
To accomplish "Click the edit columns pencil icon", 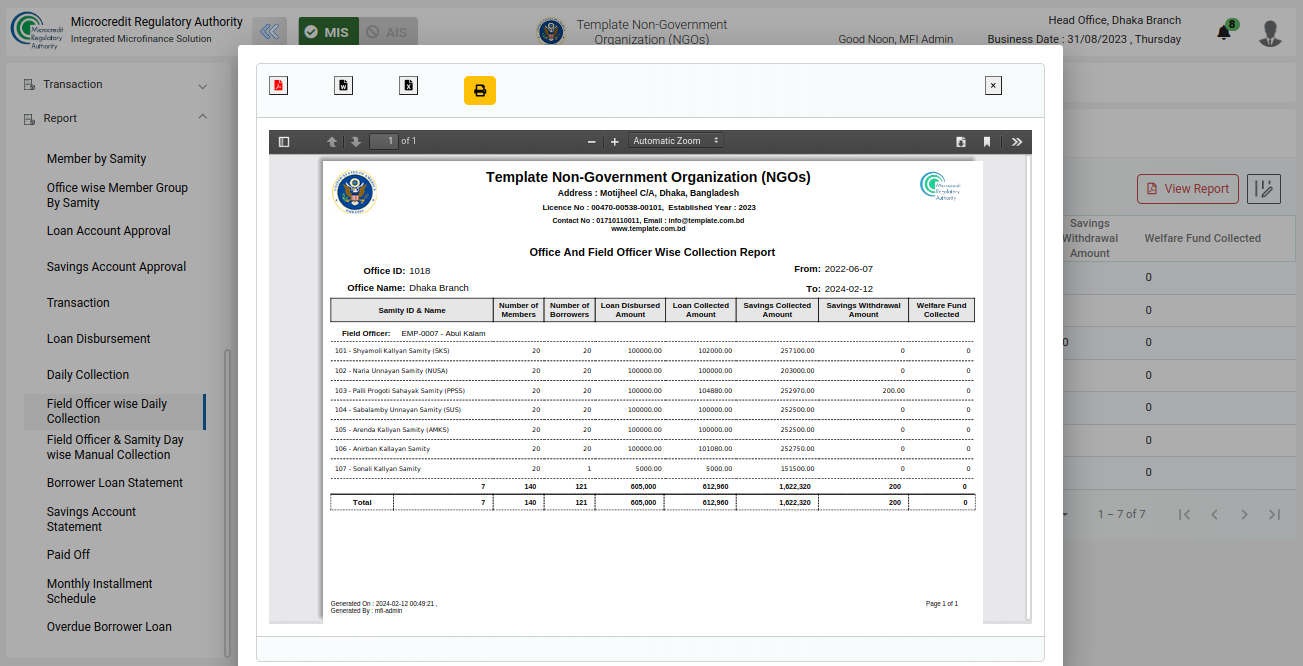I will [1264, 189].
